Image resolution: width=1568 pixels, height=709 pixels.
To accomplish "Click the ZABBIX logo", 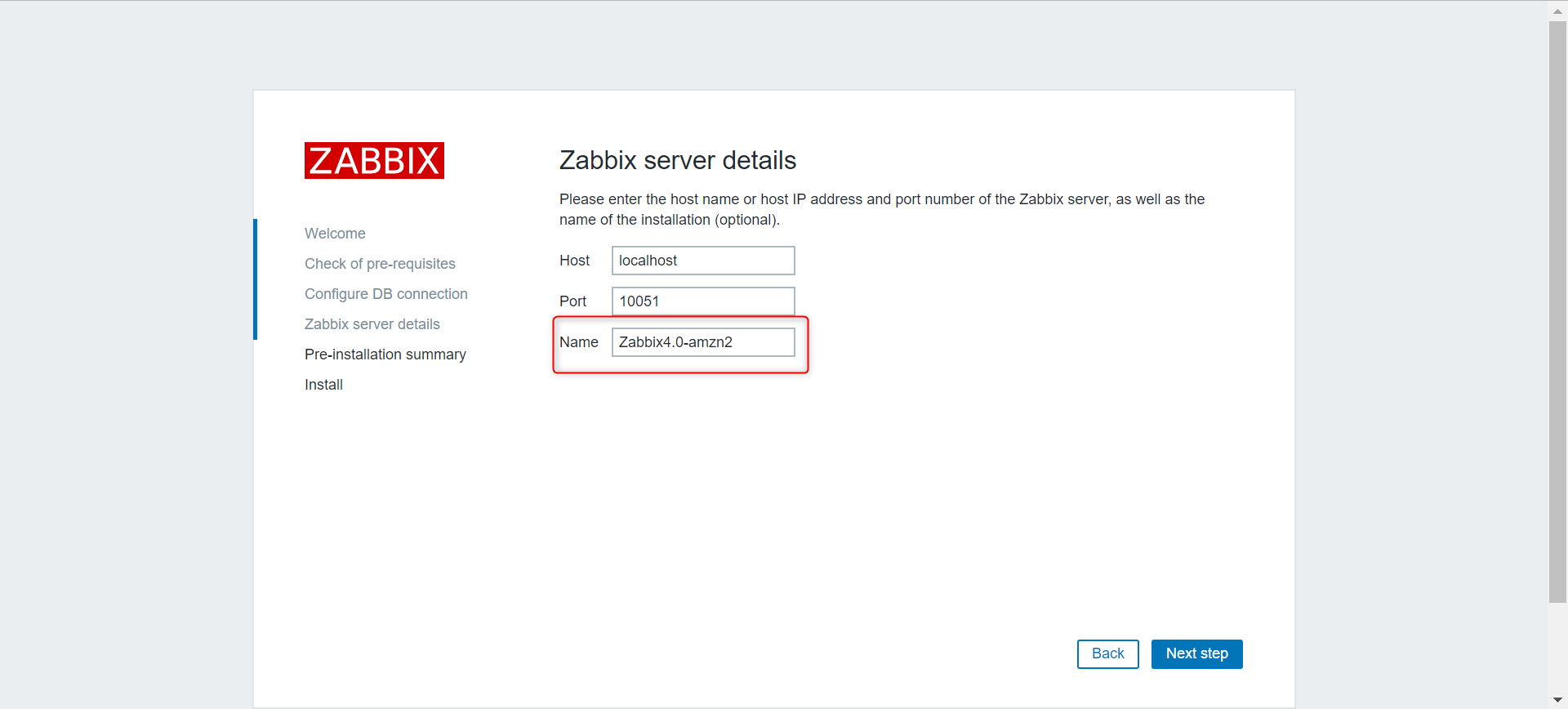I will (374, 161).
